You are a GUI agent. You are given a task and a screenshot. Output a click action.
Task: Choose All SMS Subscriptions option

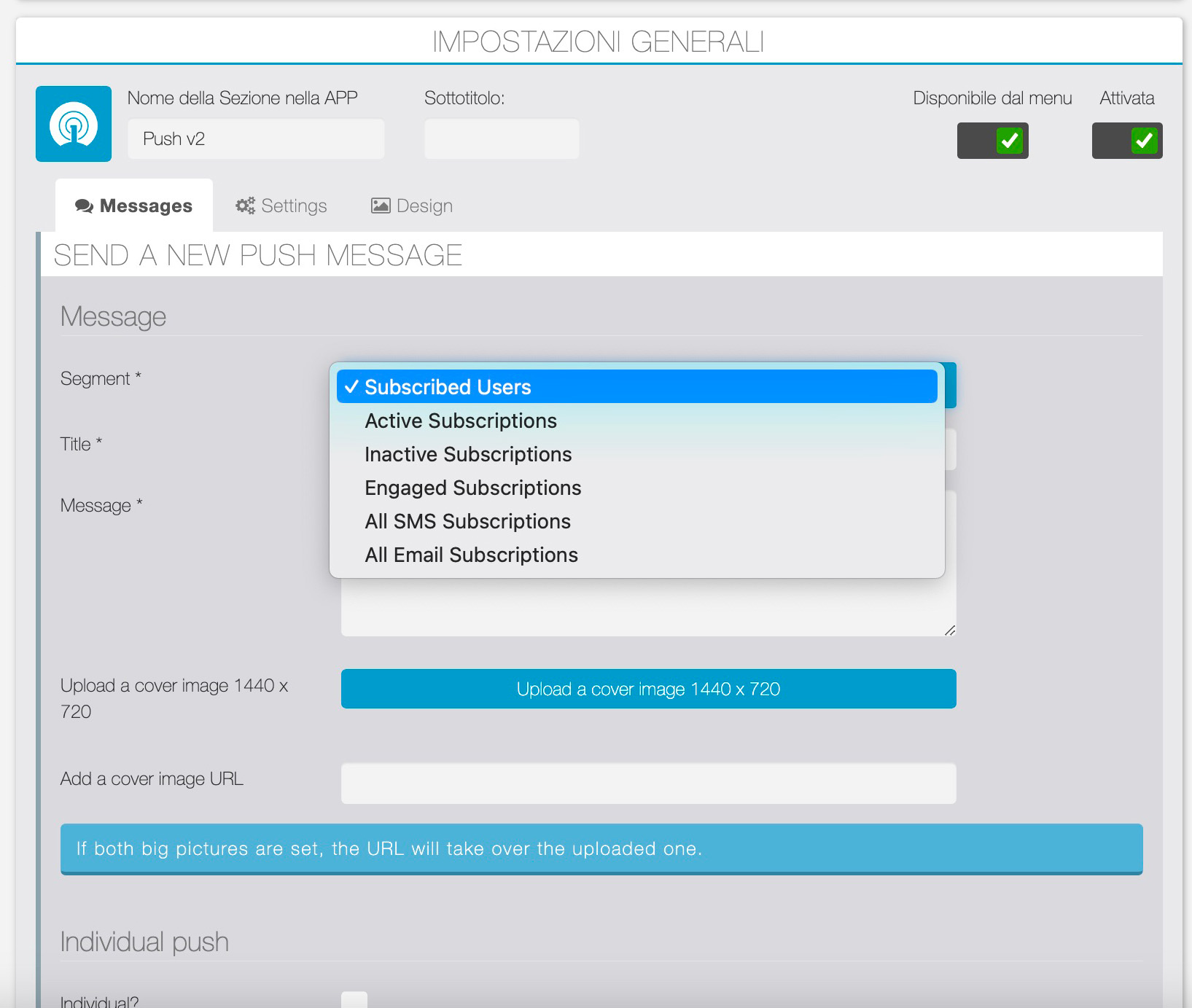coord(467,522)
